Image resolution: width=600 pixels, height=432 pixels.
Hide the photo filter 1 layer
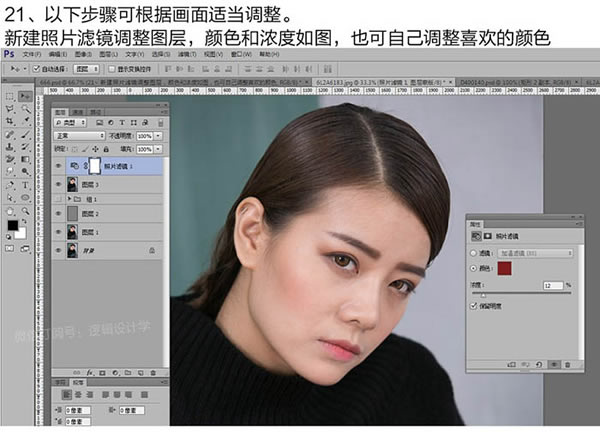coord(58,166)
